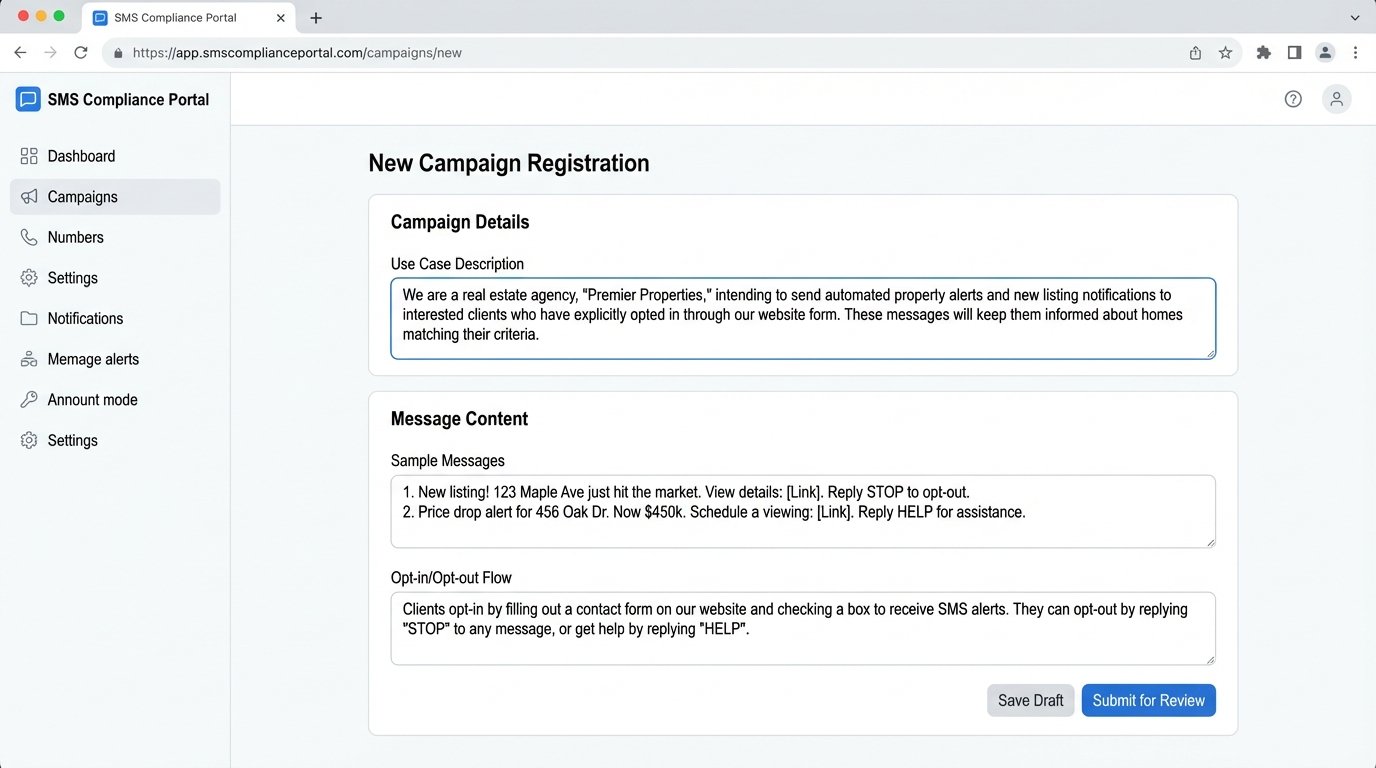
Task: Click the SMS Compliance Portal logo icon
Action: click(27, 98)
